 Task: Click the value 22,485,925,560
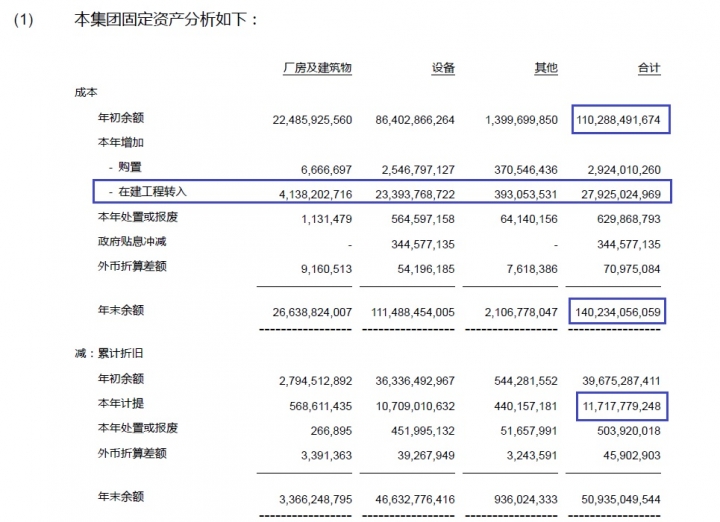312,120
